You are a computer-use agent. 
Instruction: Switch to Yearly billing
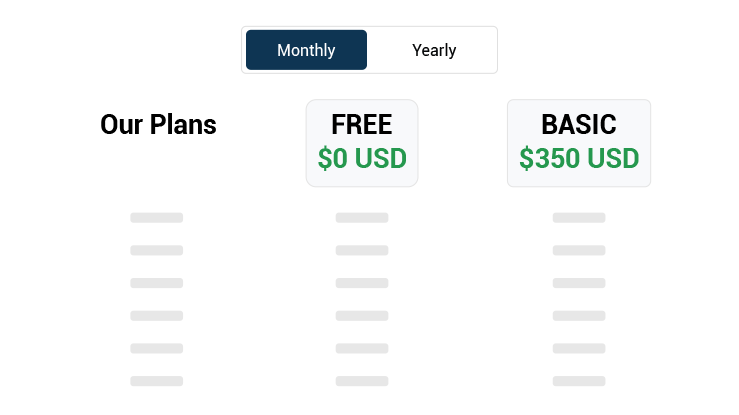(x=434, y=50)
